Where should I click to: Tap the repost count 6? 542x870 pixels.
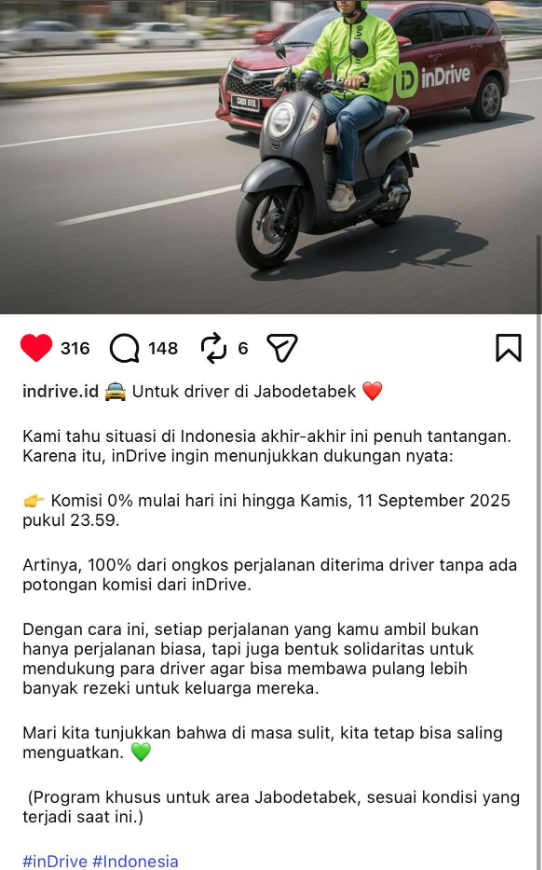click(243, 348)
